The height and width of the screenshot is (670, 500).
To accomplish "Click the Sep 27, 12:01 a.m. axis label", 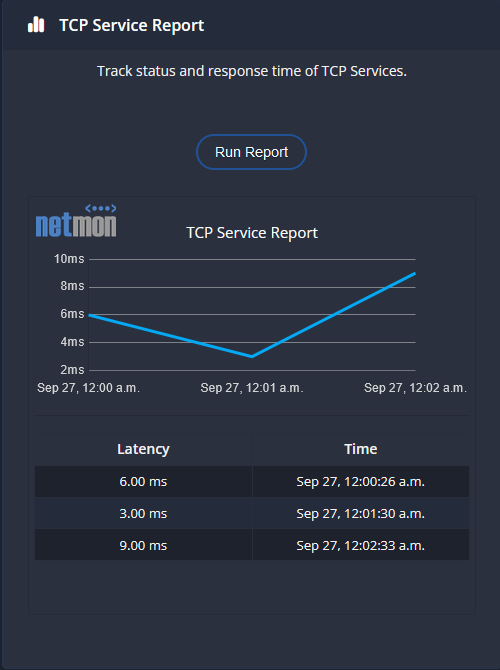I will pos(252,388).
